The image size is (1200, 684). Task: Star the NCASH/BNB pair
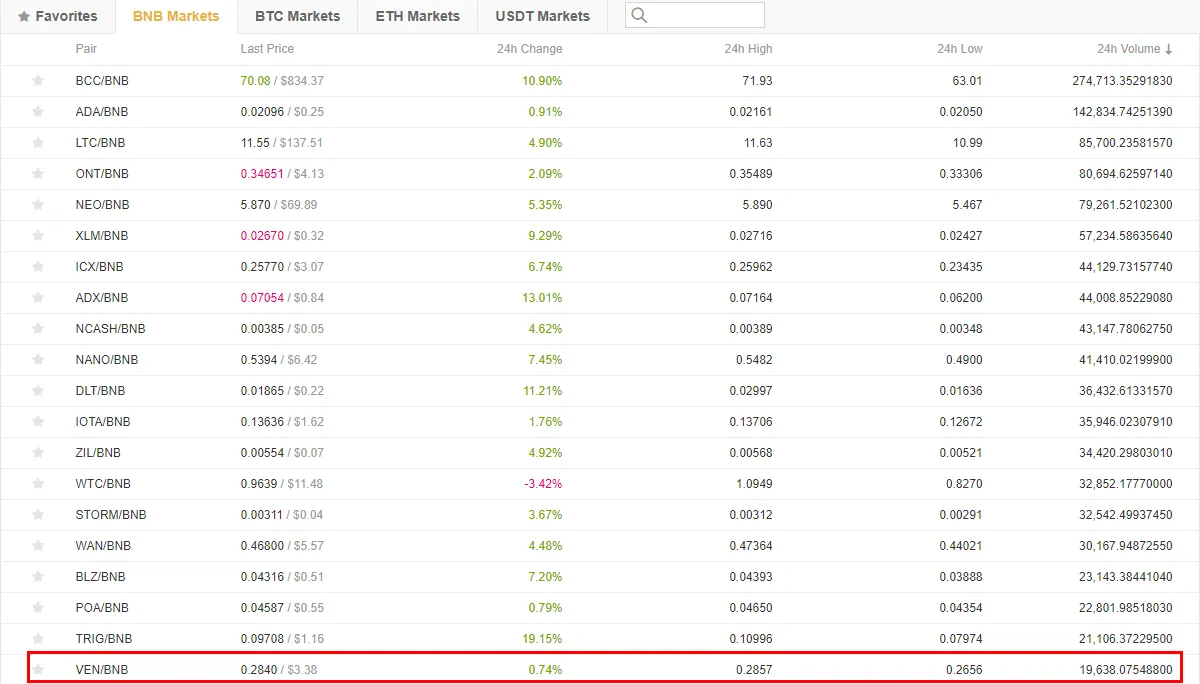(x=38, y=329)
